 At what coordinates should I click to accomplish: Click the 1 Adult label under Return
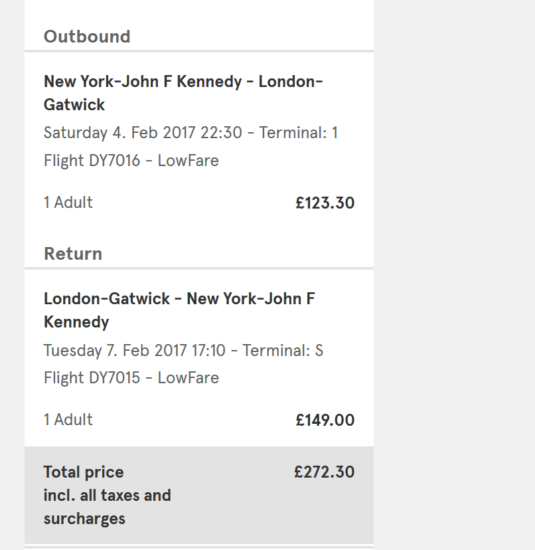point(68,420)
